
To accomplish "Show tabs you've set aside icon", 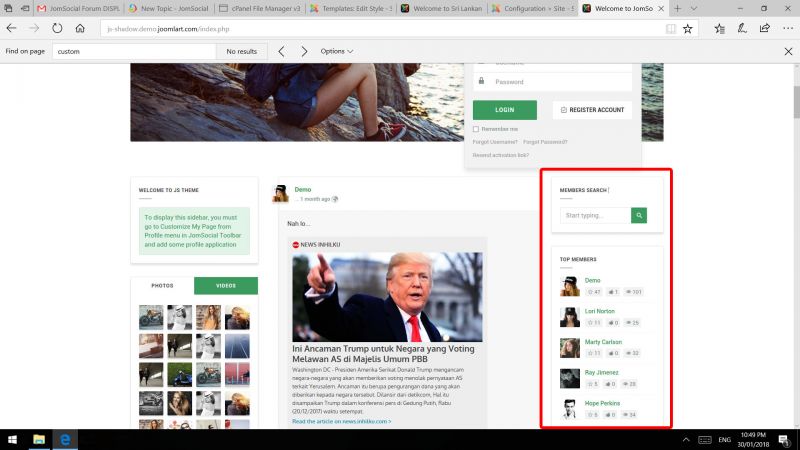I will pos(8,8).
